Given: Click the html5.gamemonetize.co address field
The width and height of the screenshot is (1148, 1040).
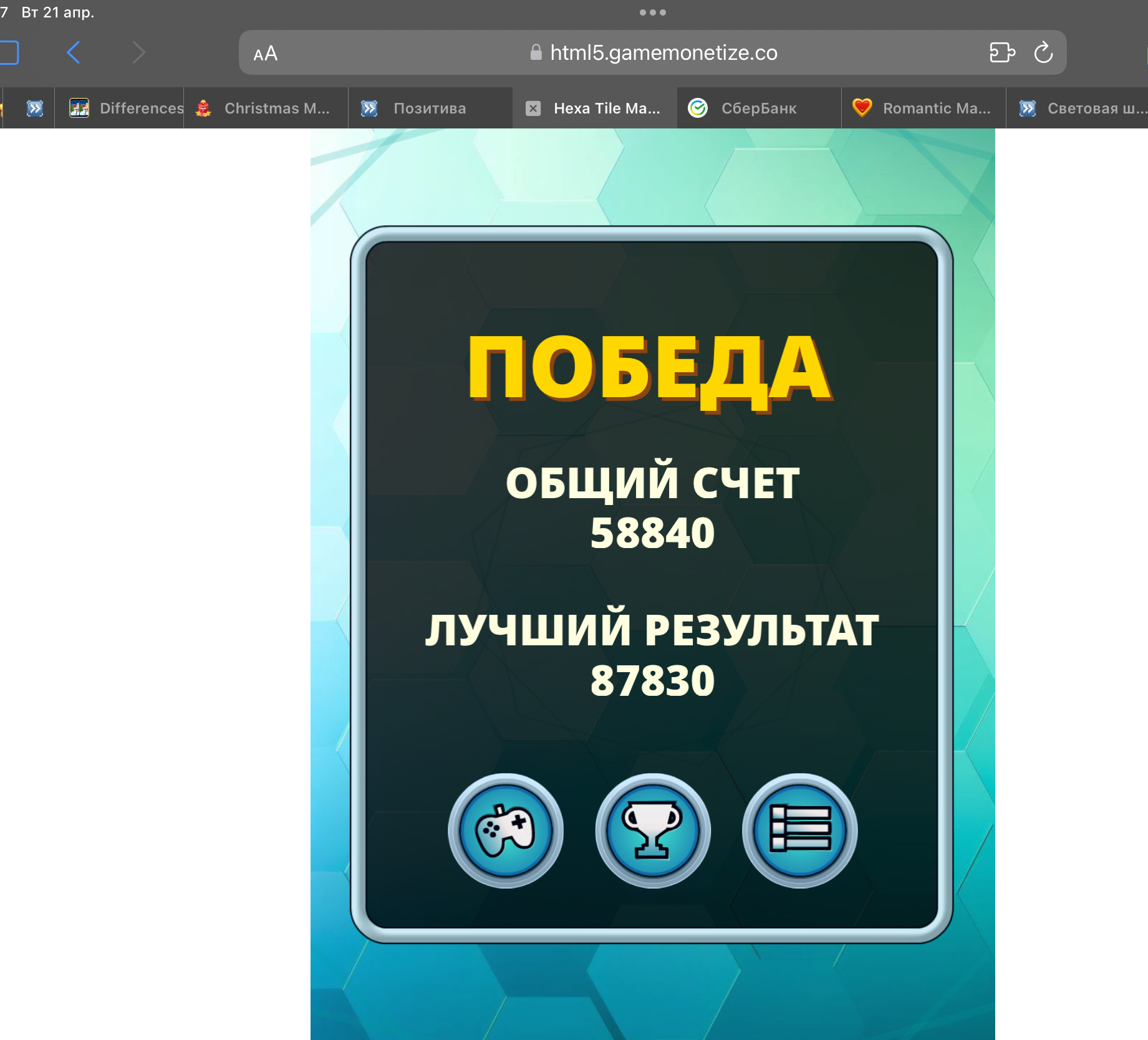Looking at the screenshot, I should [663, 53].
